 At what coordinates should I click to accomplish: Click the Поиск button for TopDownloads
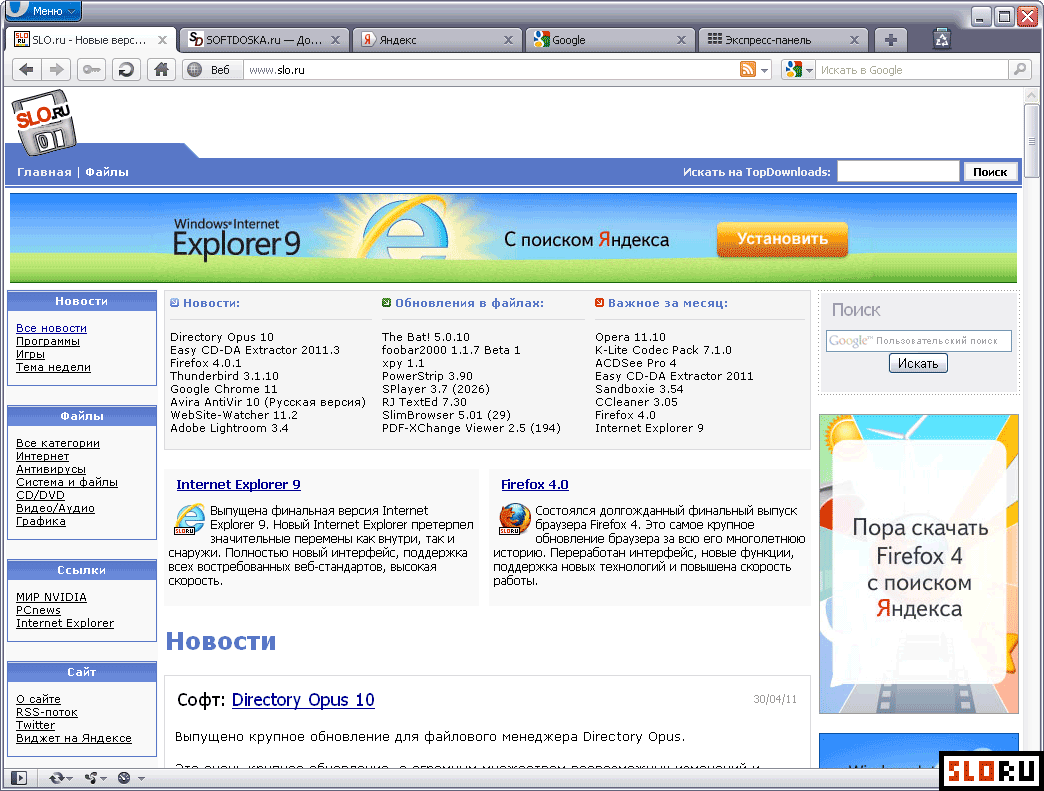click(990, 172)
